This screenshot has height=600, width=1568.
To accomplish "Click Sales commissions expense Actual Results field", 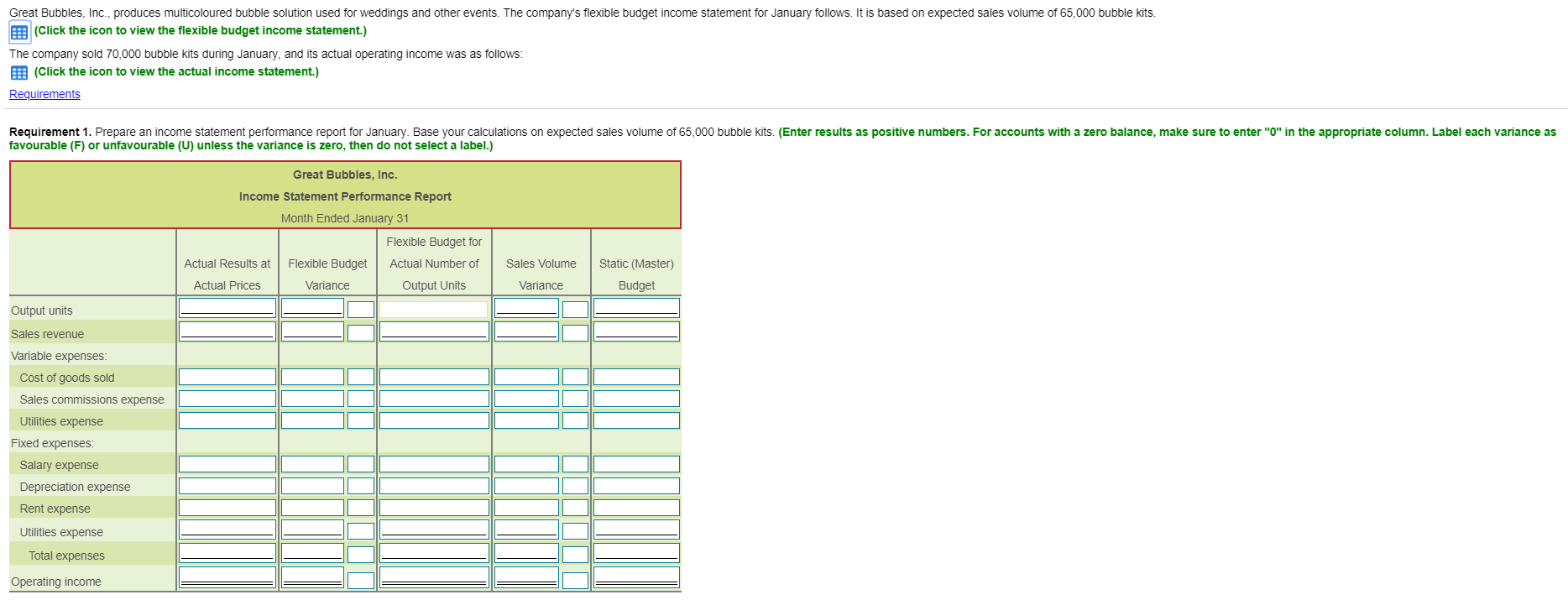I will pyautogui.click(x=227, y=399).
